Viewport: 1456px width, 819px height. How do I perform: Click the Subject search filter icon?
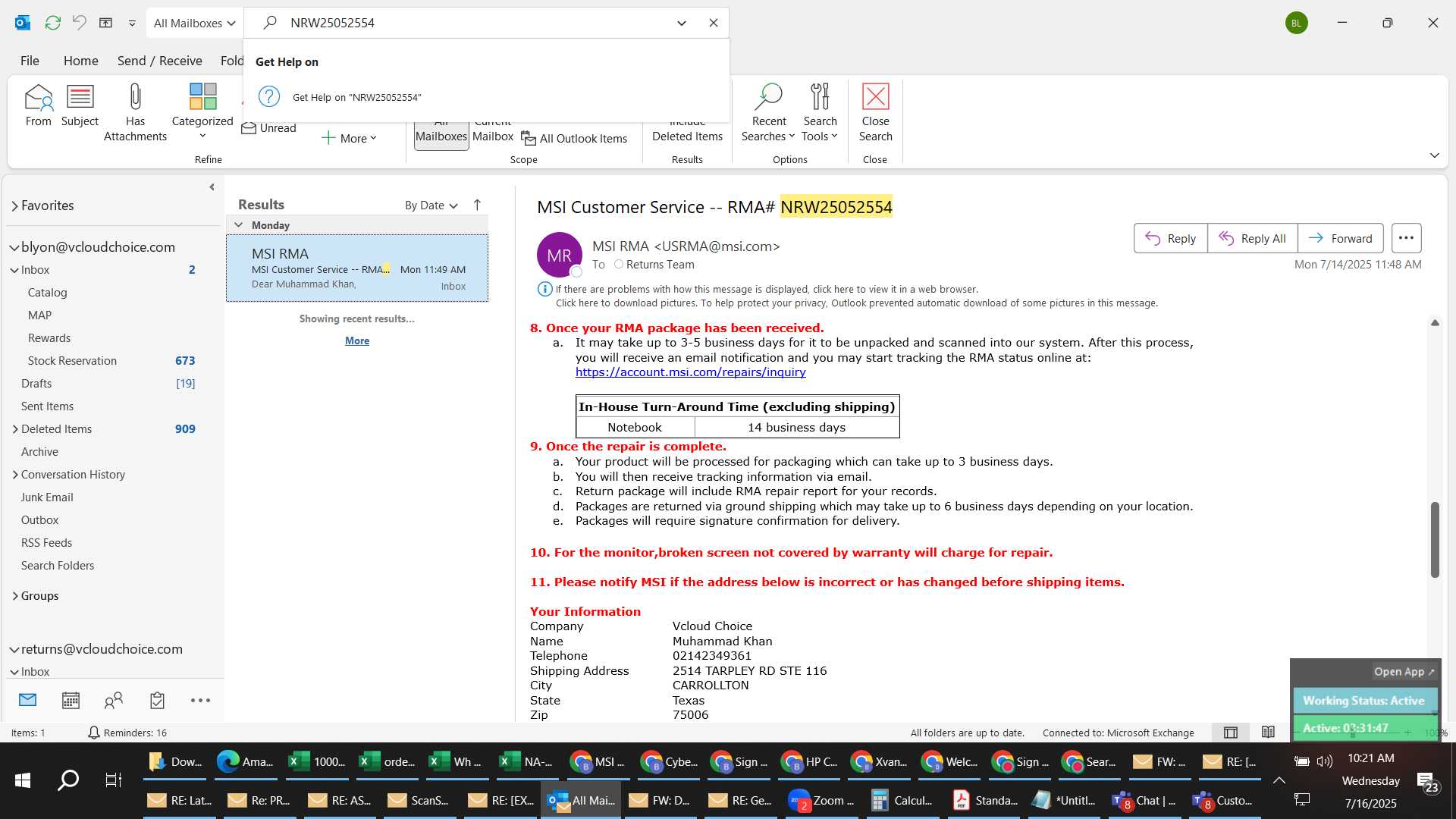point(80,105)
